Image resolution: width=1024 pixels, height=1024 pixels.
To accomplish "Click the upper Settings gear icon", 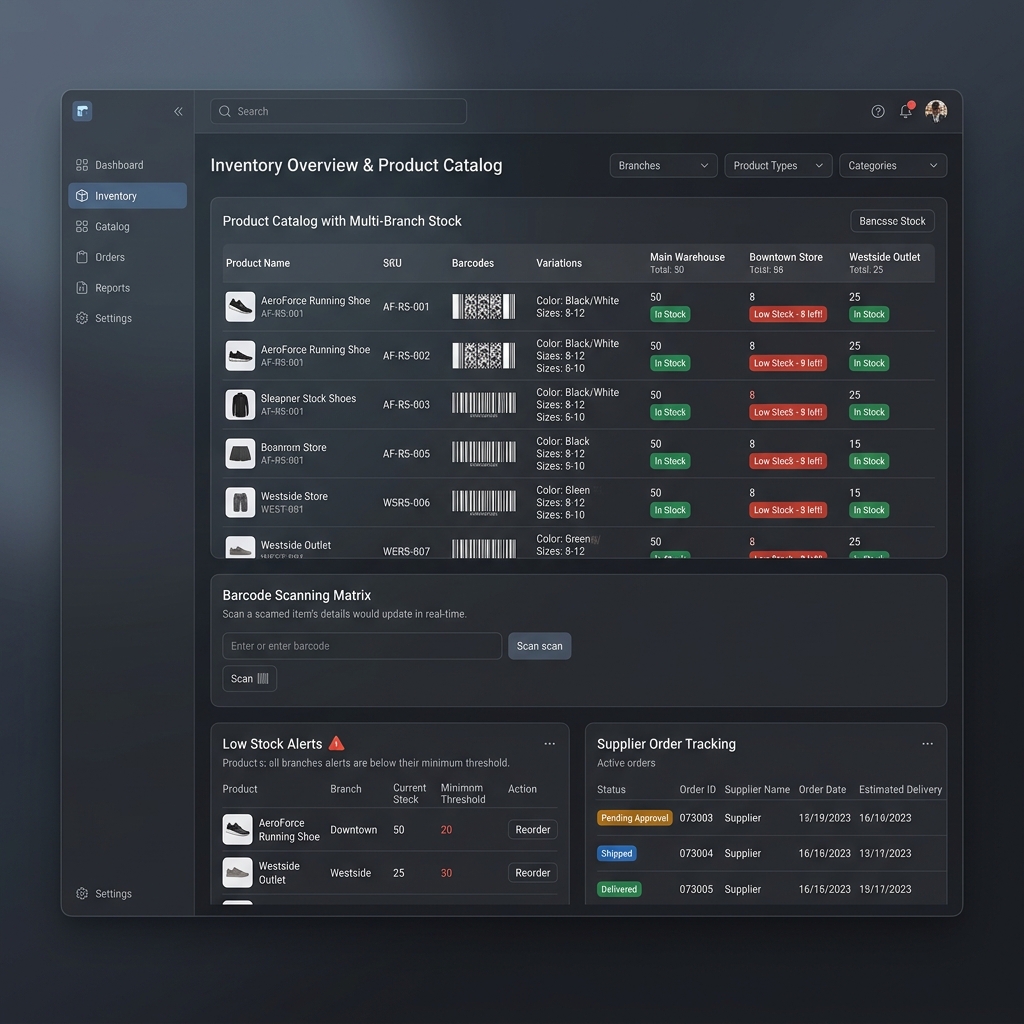I will click(82, 318).
